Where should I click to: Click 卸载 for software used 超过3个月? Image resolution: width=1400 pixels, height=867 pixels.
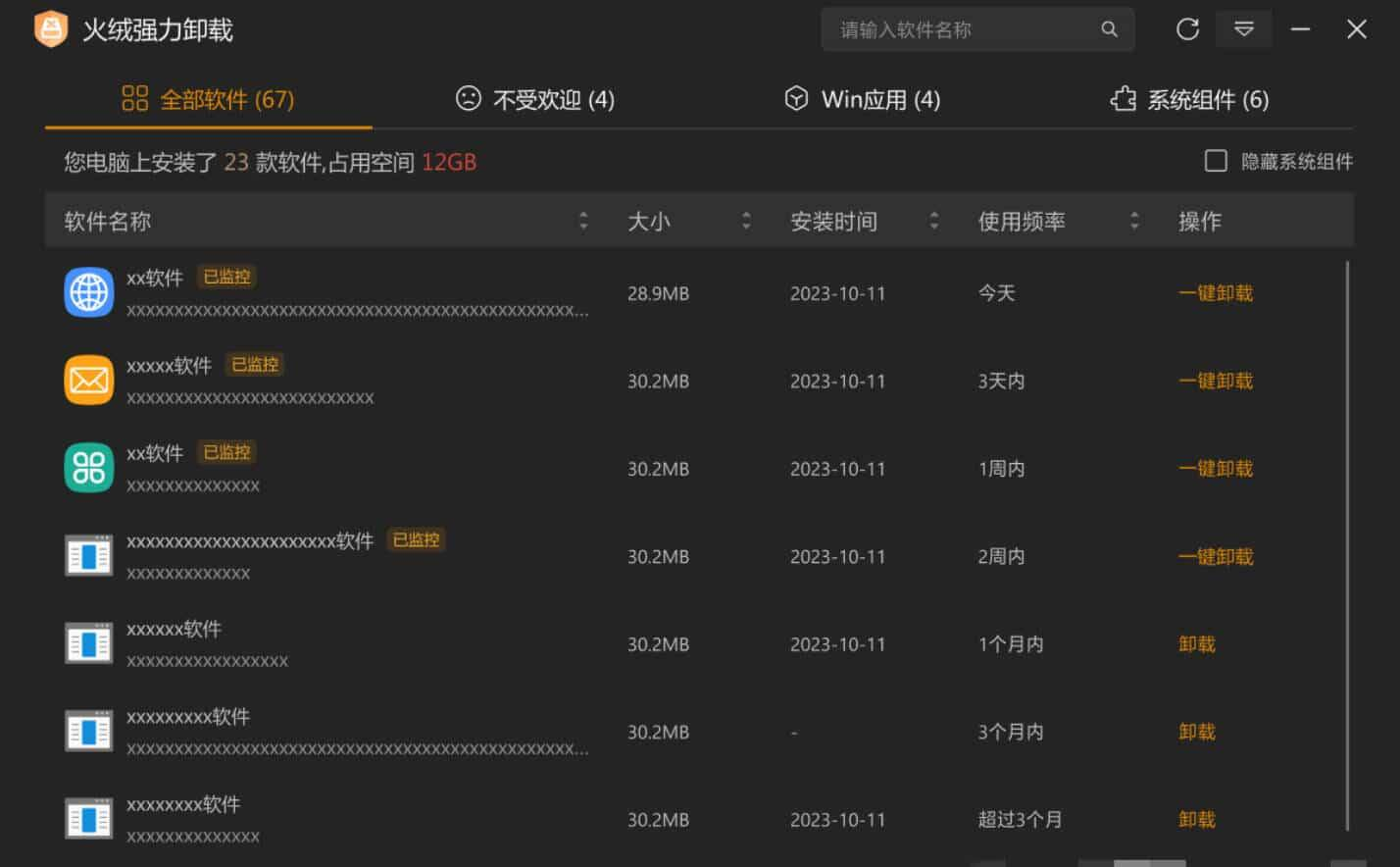click(1196, 820)
